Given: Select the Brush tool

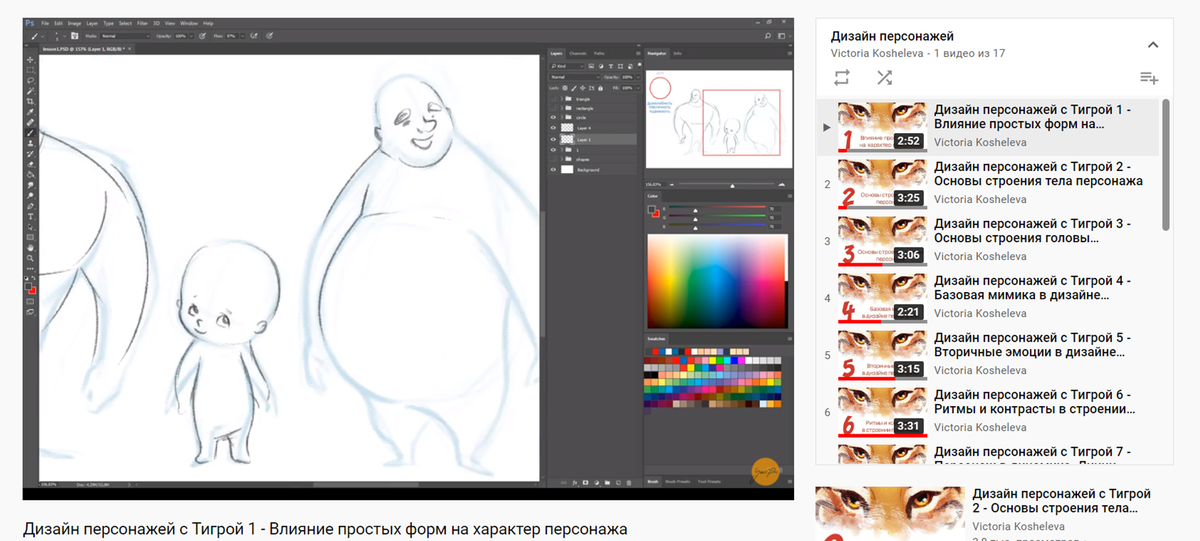Looking at the screenshot, I should (x=30, y=133).
